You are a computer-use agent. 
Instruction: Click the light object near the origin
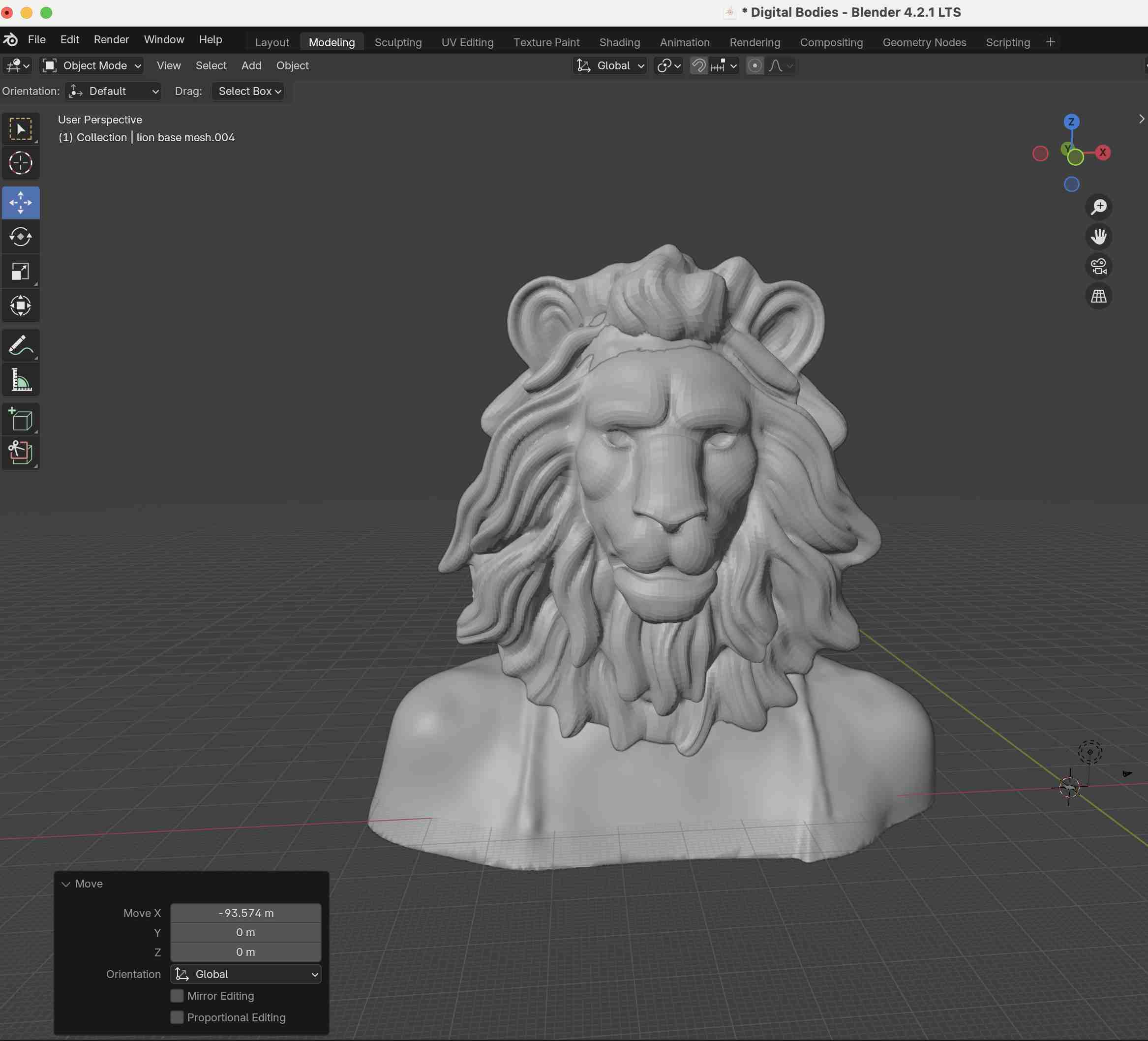click(1089, 752)
